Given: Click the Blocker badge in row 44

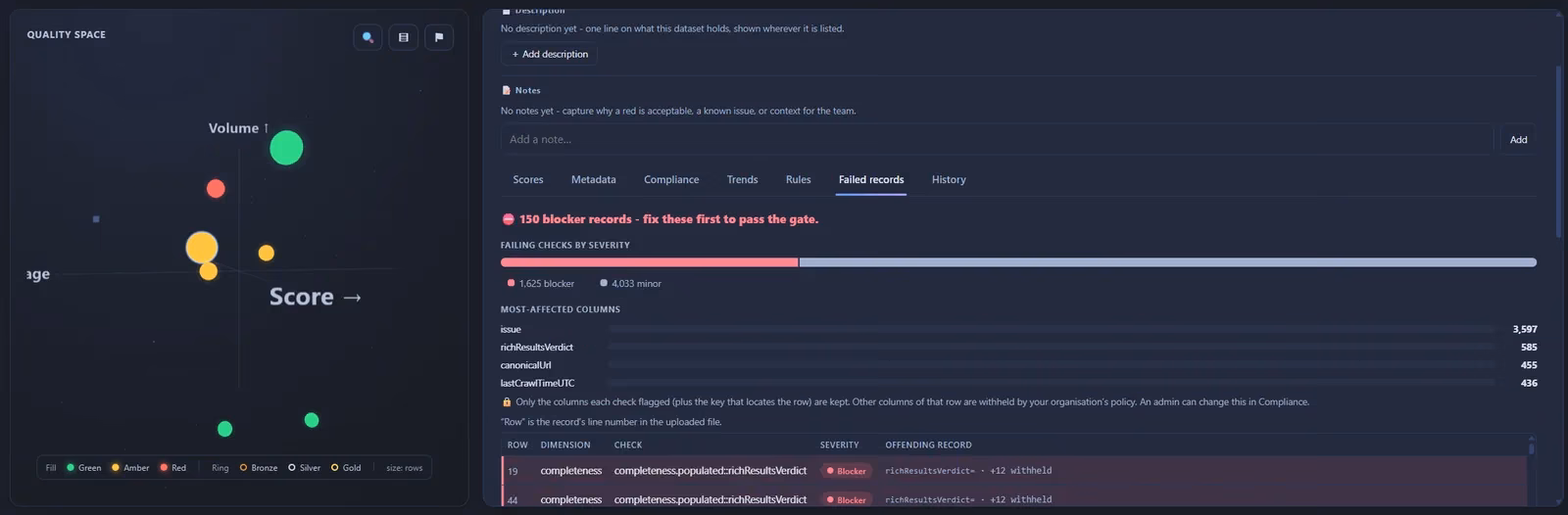Looking at the screenshot, I should point(846,499).
